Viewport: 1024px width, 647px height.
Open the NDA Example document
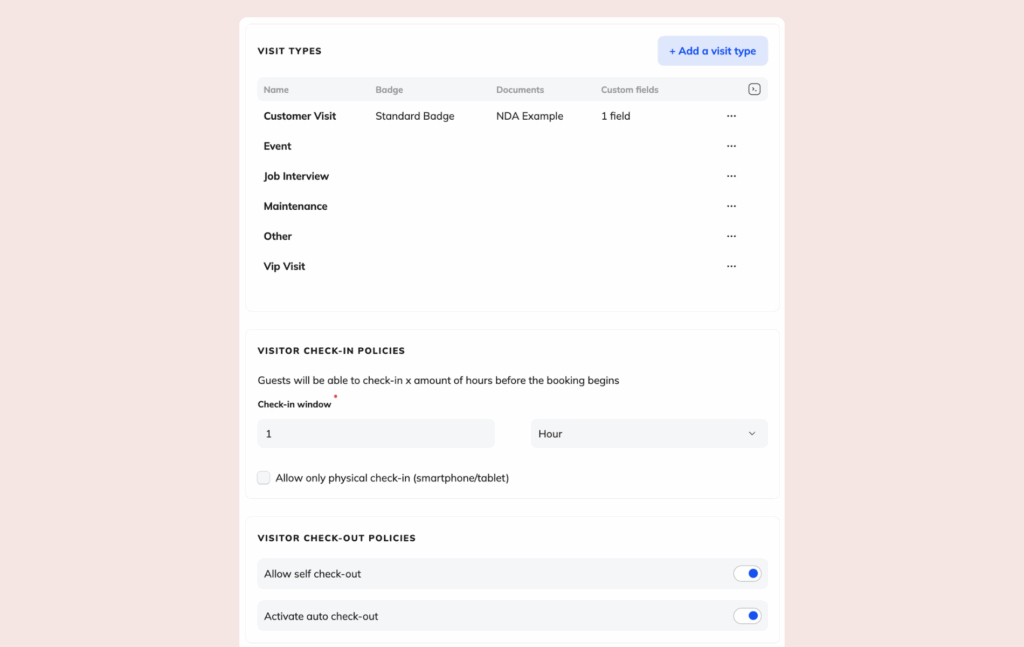pyautogui.click(x=529, y=115)
